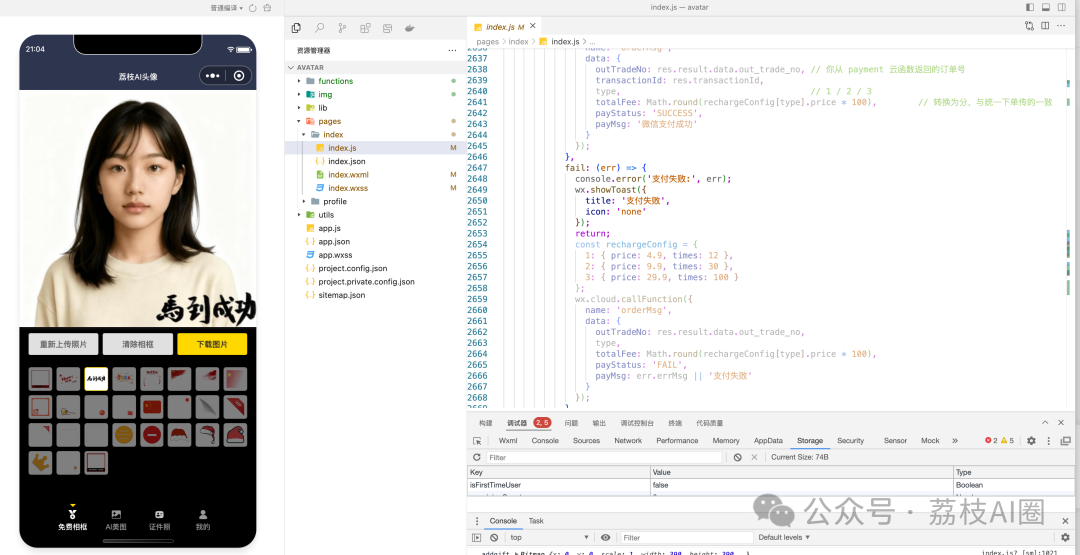Open the 终端 panel tab
1080x555 pixels.
point(675,423)
